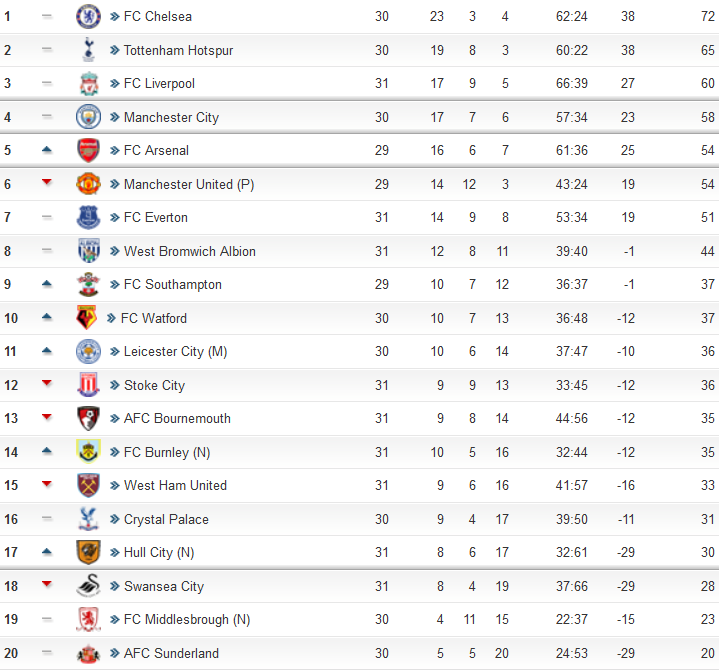Click the AFC Sunderland crest
Viewport: 719px width, 672px height.
(x=88, y=653)
